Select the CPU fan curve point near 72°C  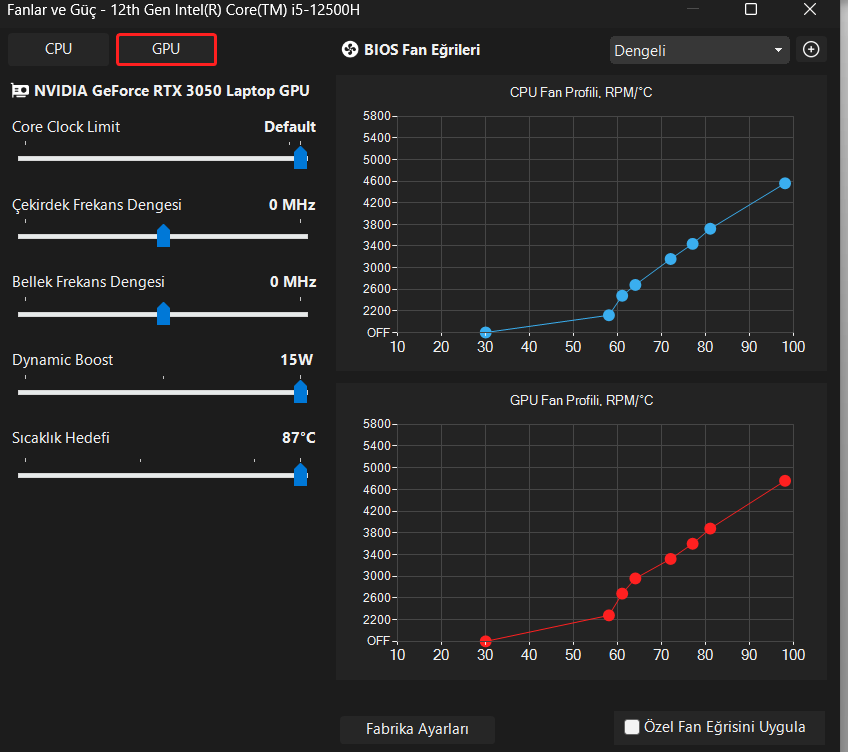click(x=671, y=259)
